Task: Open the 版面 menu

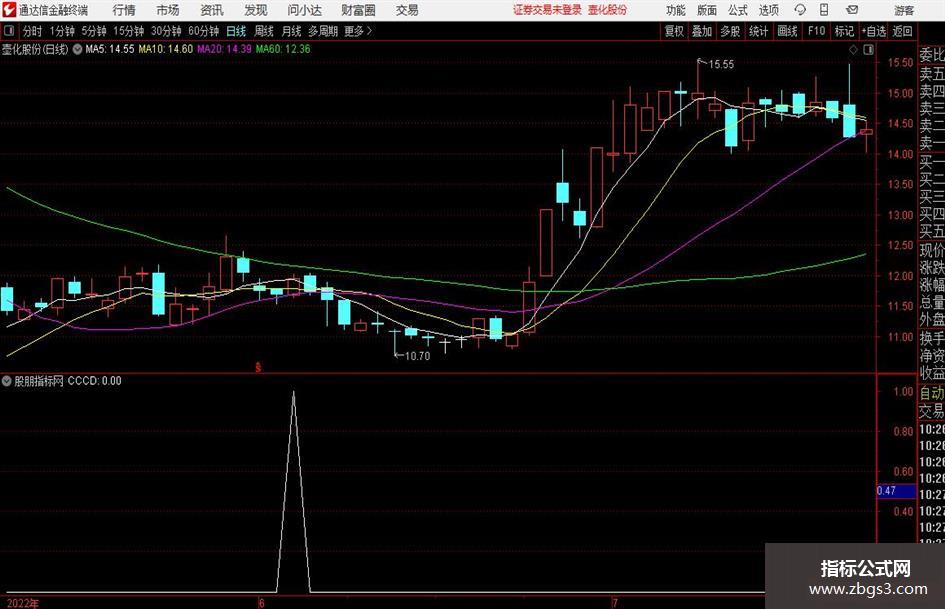Action: tap(707, 10)
